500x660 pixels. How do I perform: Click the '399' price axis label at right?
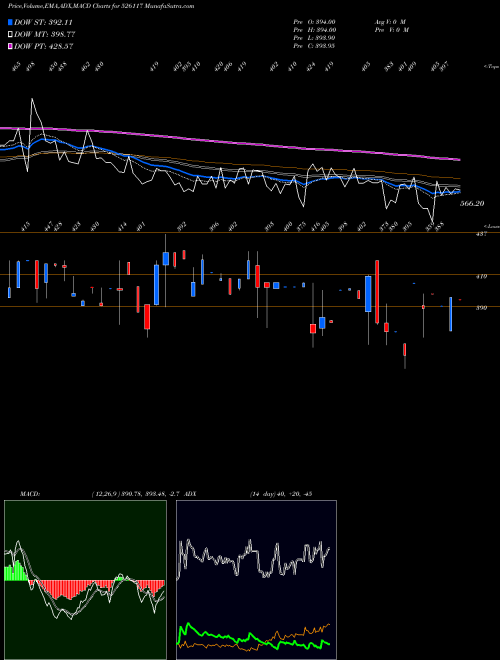click(481, 308)
